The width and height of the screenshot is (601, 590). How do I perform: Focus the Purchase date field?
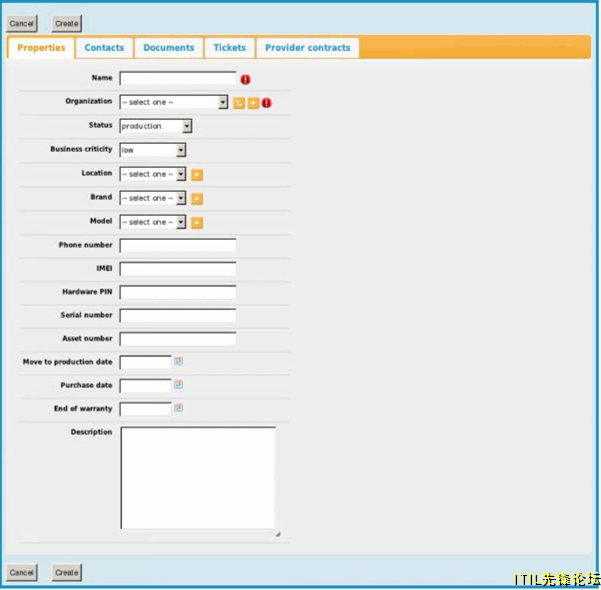click(145, 386)
